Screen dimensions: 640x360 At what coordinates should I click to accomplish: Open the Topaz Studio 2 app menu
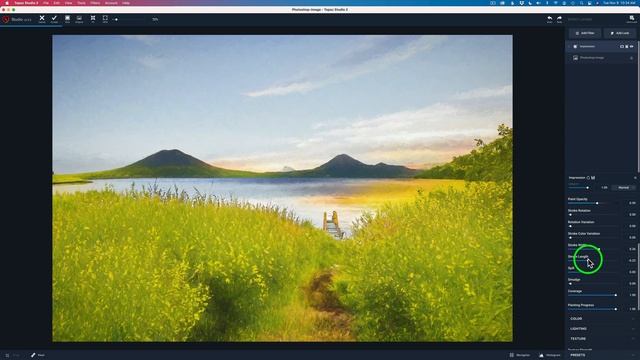[x=26, y=3]
